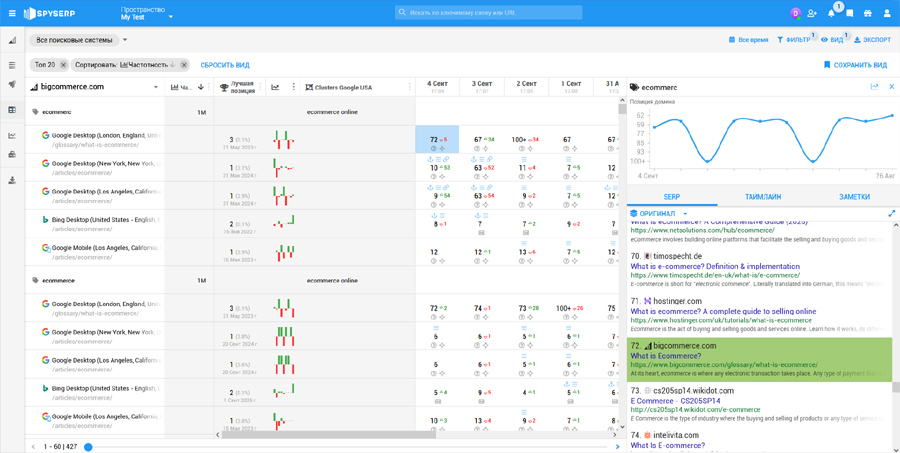Expand the SERP panel to fullscreen
The image size is (900, 453).
[x=891, y=214]
